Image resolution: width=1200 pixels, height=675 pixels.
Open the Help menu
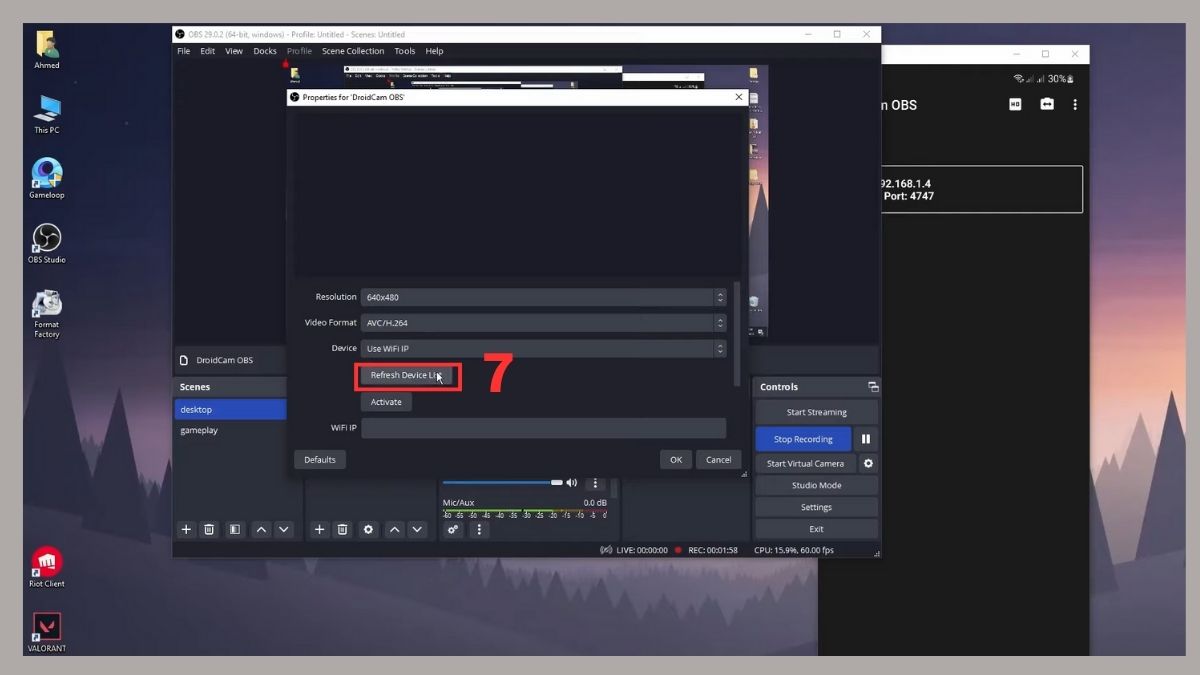[434, 51]
